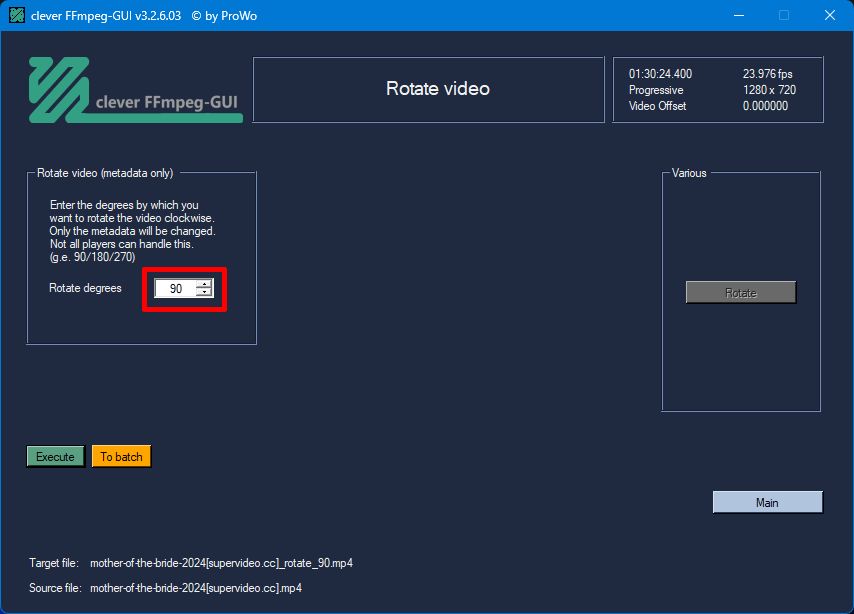The height and width of the screenshot is (614, 854).
Task: Increase rotate degrees with up arrow
Action: tap(204, 284)
